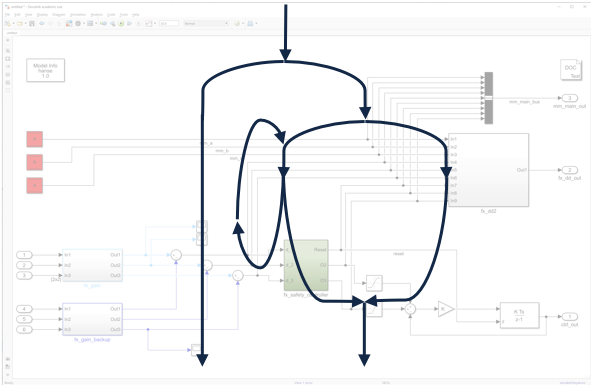Click the Step Back icon
Viewport: 591px width, 385px height.
pos(112,23)
